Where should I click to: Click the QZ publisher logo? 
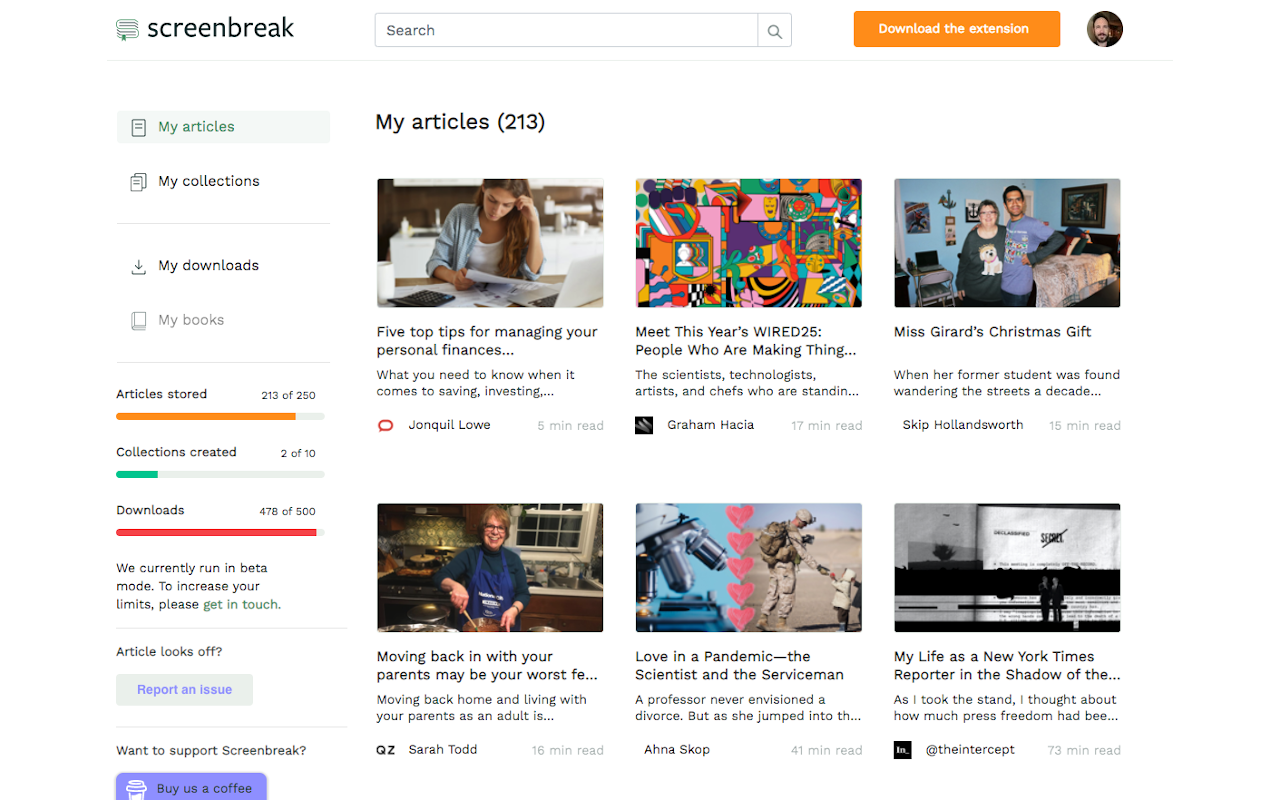[x=385, y=749]
